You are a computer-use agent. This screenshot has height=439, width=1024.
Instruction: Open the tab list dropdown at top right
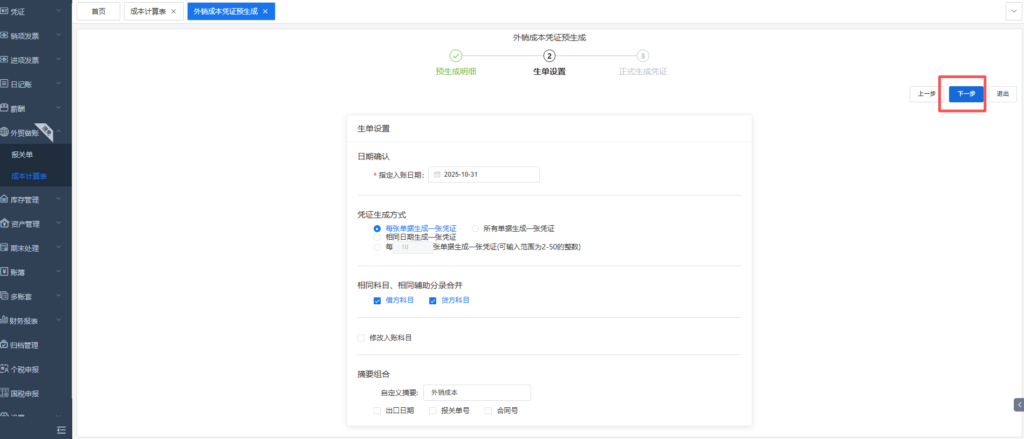1011,11
